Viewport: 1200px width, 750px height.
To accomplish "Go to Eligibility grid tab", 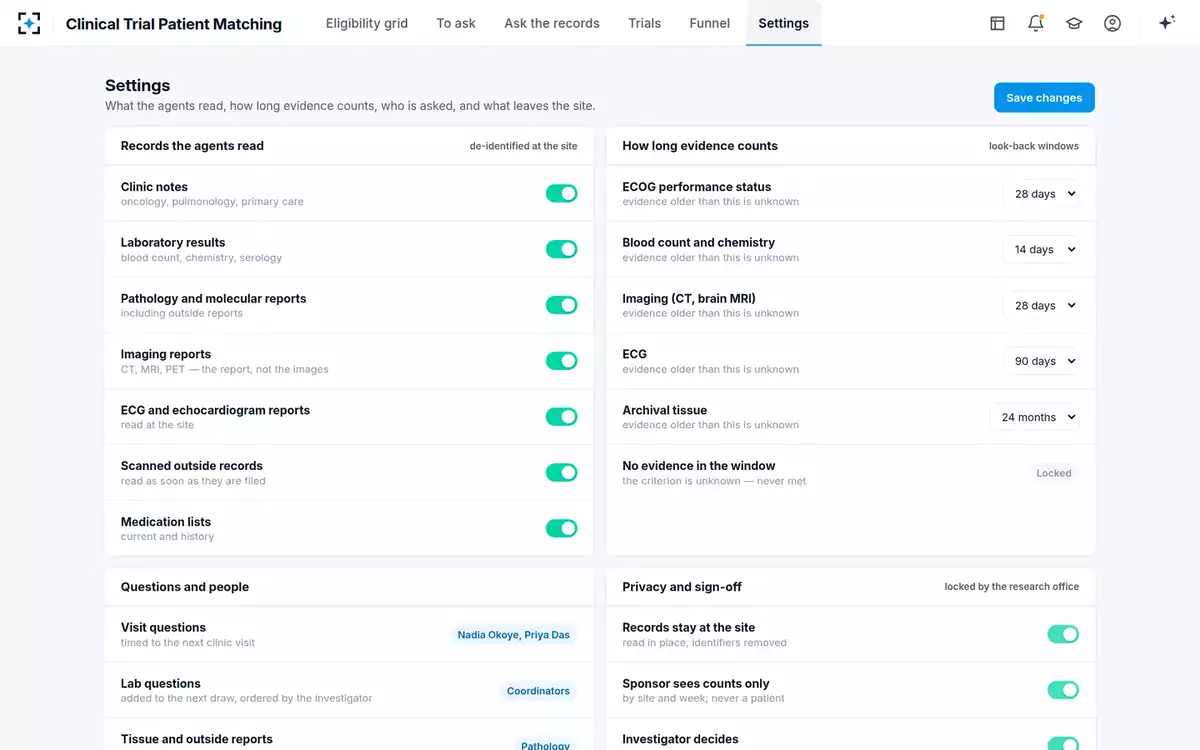I will coord(367,23).
